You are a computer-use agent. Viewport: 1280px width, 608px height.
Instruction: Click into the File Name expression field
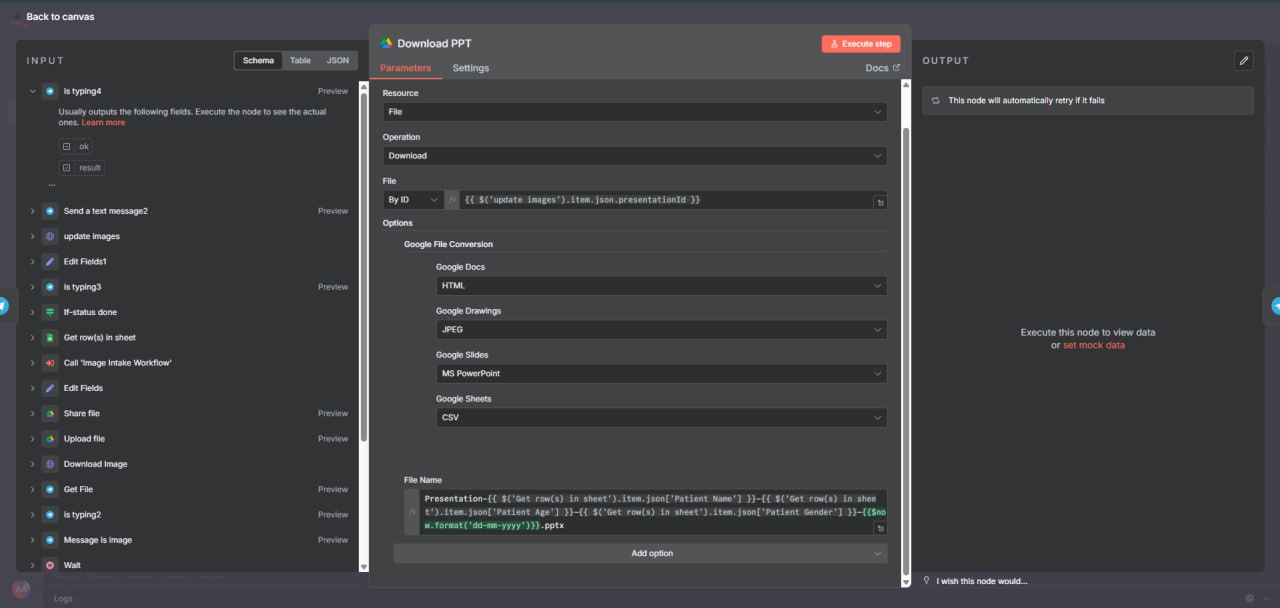pyautogui.click(x=650, y=511)
